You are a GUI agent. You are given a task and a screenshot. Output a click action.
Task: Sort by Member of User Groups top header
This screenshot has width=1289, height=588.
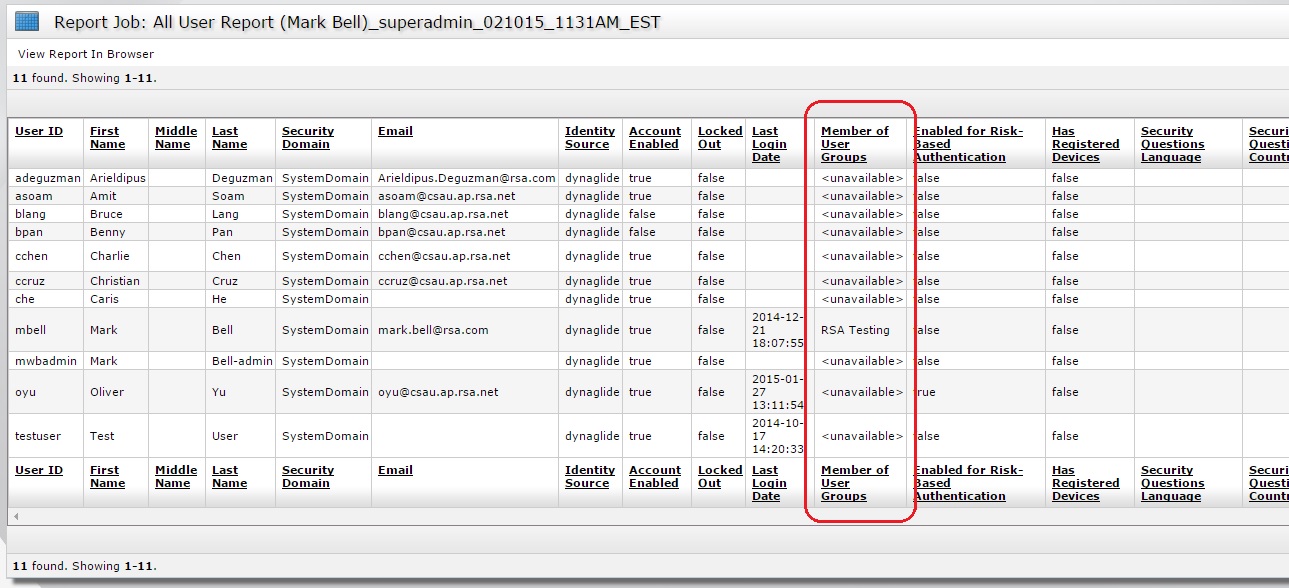pyautogui.click(x=855, y=144)
